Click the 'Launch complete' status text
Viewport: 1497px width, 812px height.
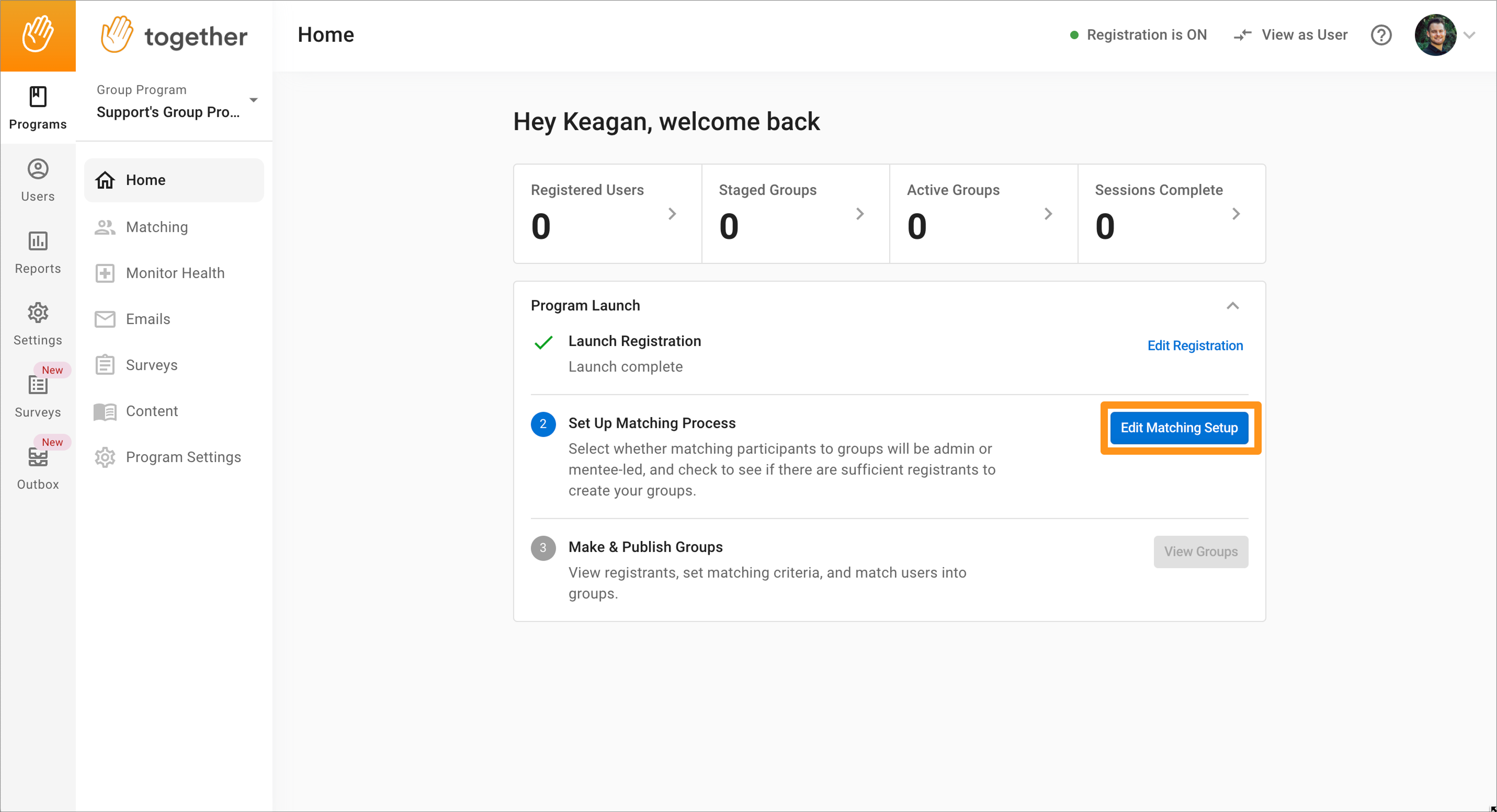[625, 367]
